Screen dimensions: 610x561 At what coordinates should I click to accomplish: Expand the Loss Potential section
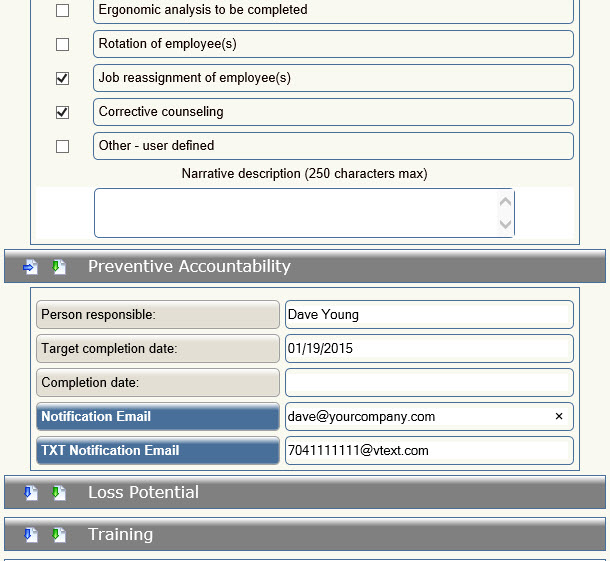pos(143,493)
